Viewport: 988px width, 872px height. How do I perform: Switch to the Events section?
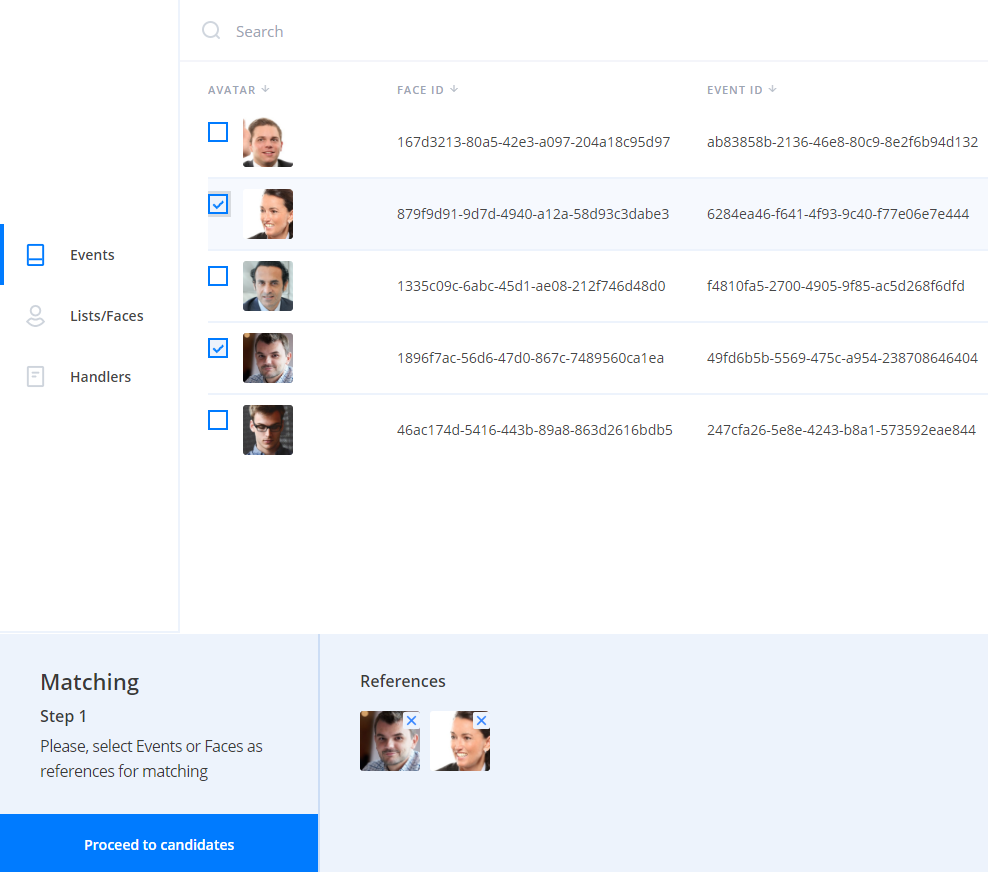92,254
